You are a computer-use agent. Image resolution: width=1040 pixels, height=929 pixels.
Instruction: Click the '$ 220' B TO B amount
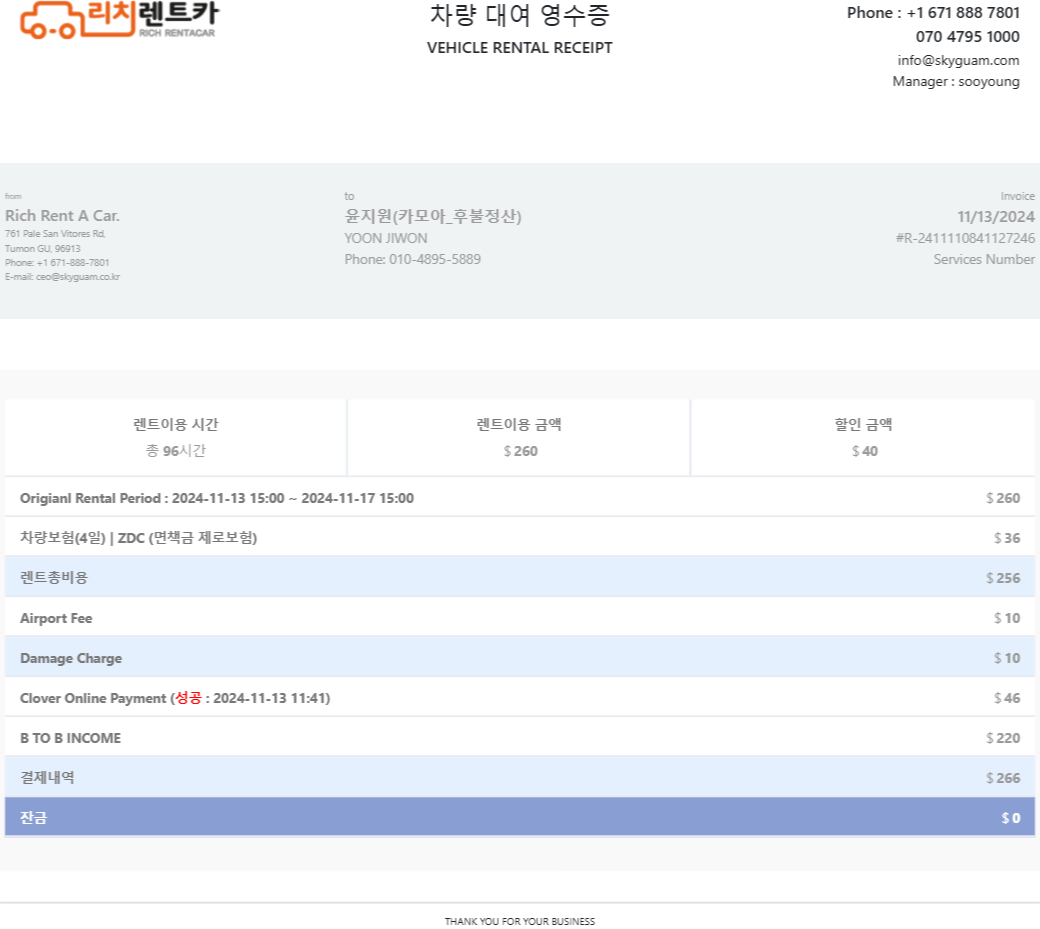point(1003,738)
